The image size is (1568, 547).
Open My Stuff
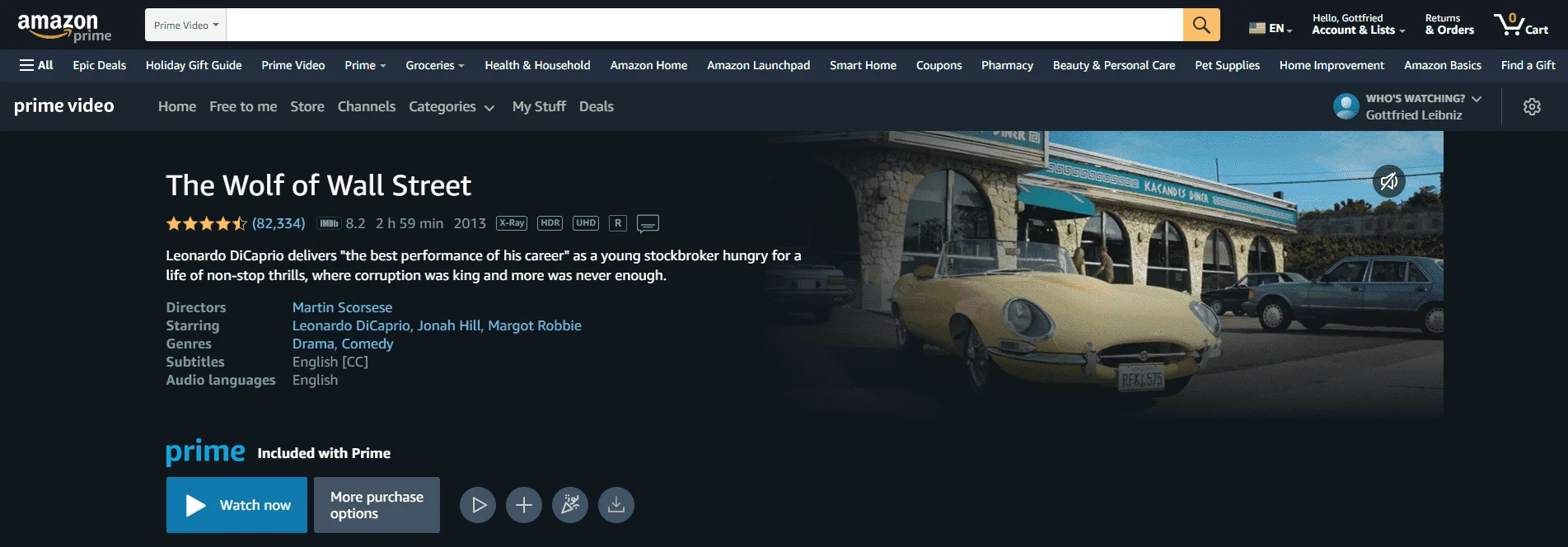[539, 106]
